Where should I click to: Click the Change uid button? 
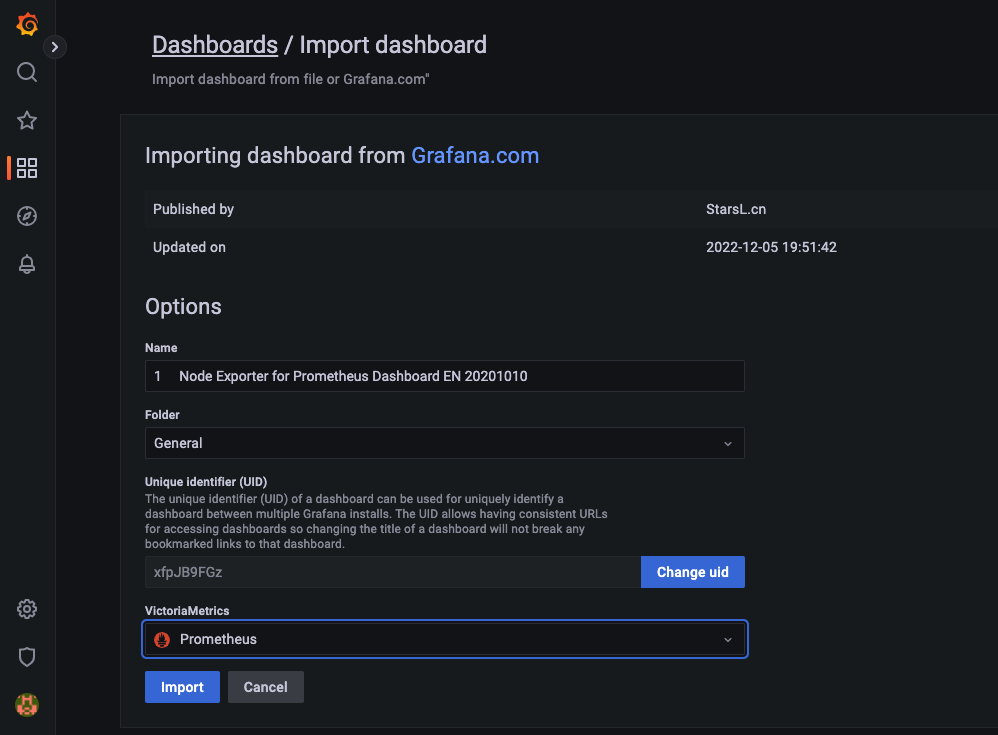tap(692, 572)
